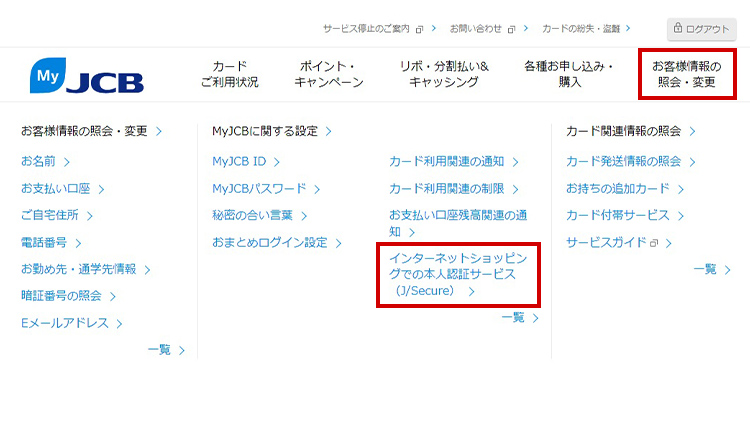Open お勤め先・通学先情報 link
This screenshot has height=437, width=750.
click(x=78, y=269)
